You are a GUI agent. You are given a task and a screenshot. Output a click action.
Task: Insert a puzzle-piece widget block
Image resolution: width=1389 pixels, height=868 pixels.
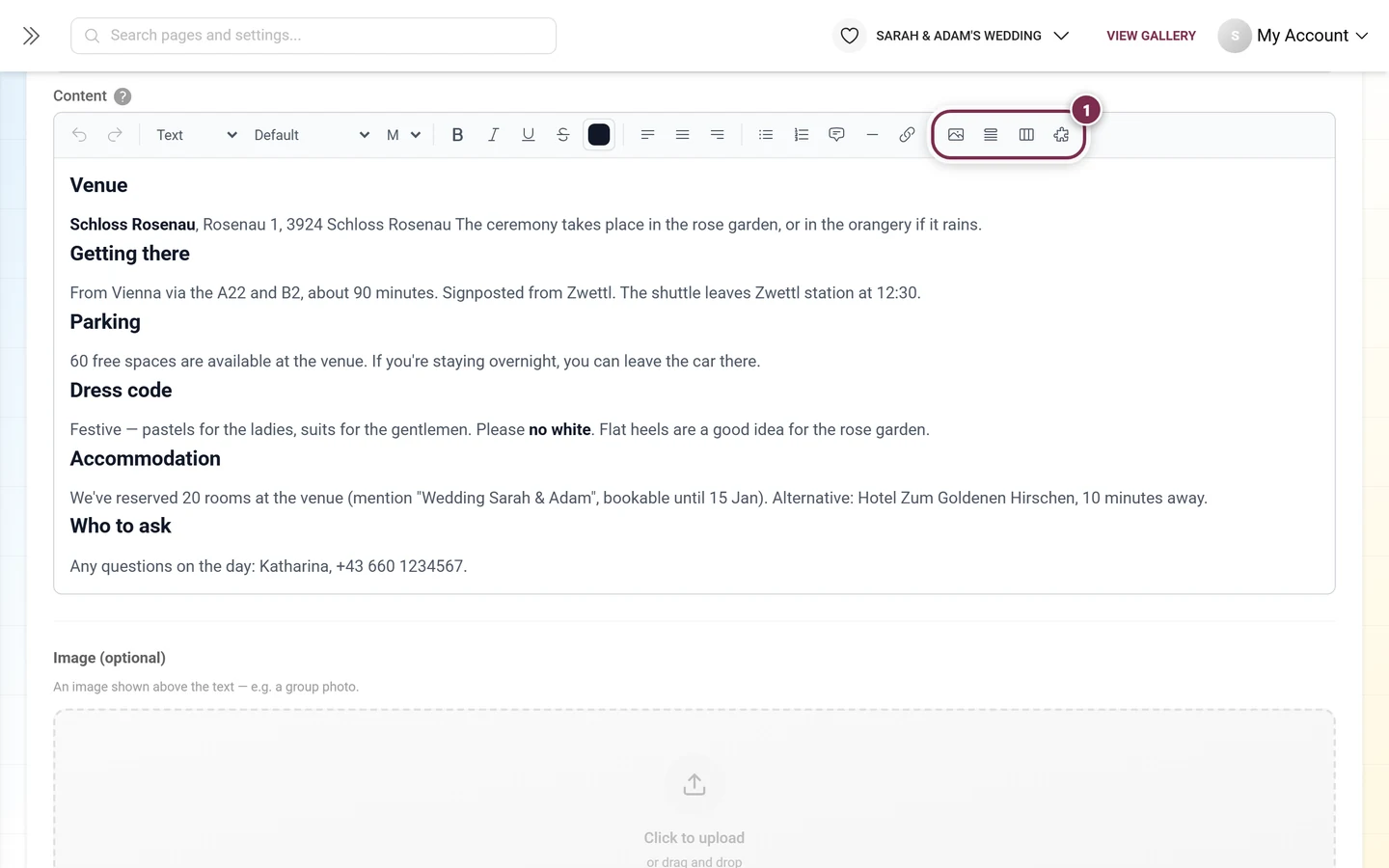click(x=1061, y=135)
